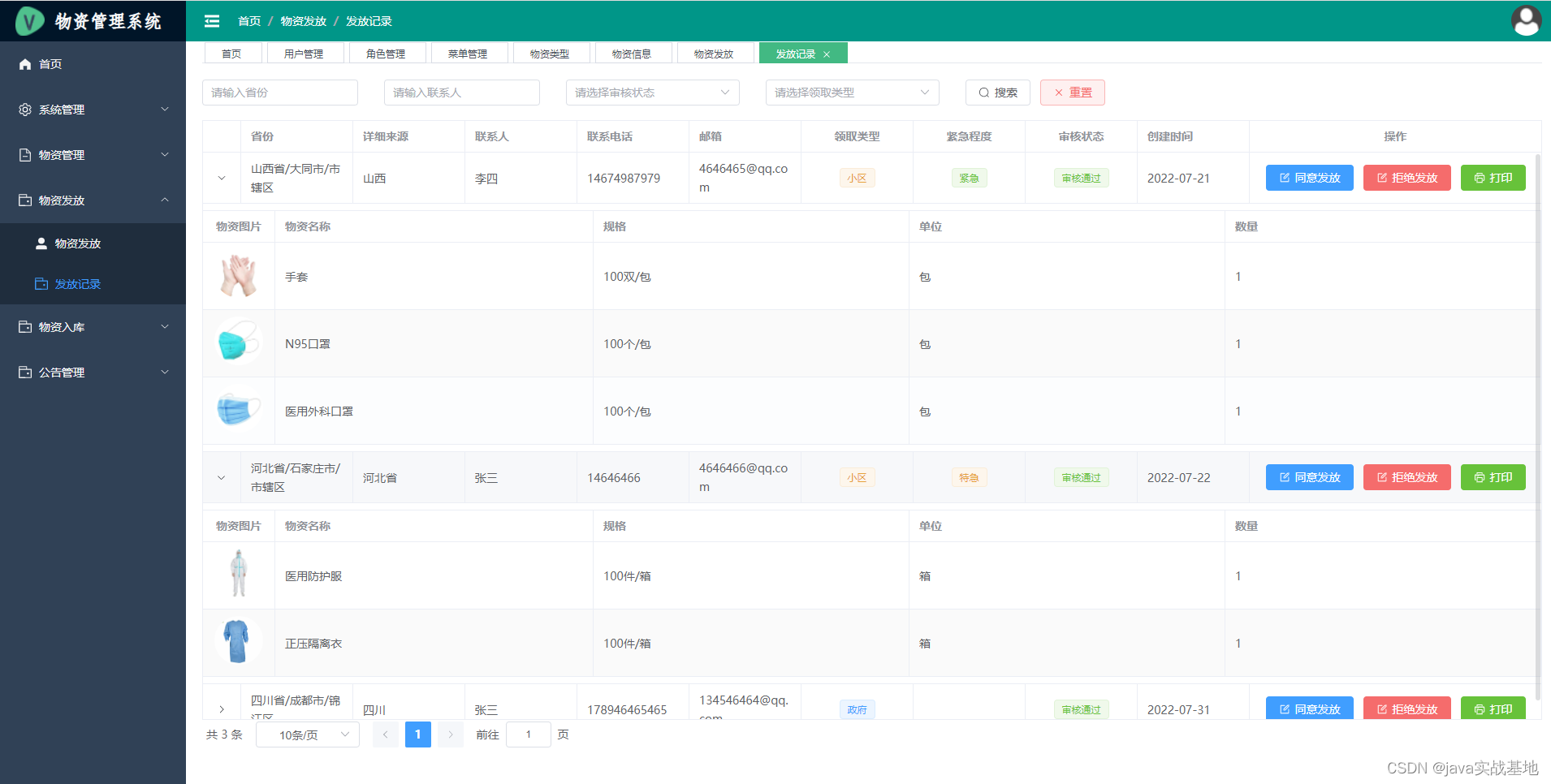Screen dimensions: 1551x784
Task: Click the 紧急 urgency tag
Action: pos(970,178)
